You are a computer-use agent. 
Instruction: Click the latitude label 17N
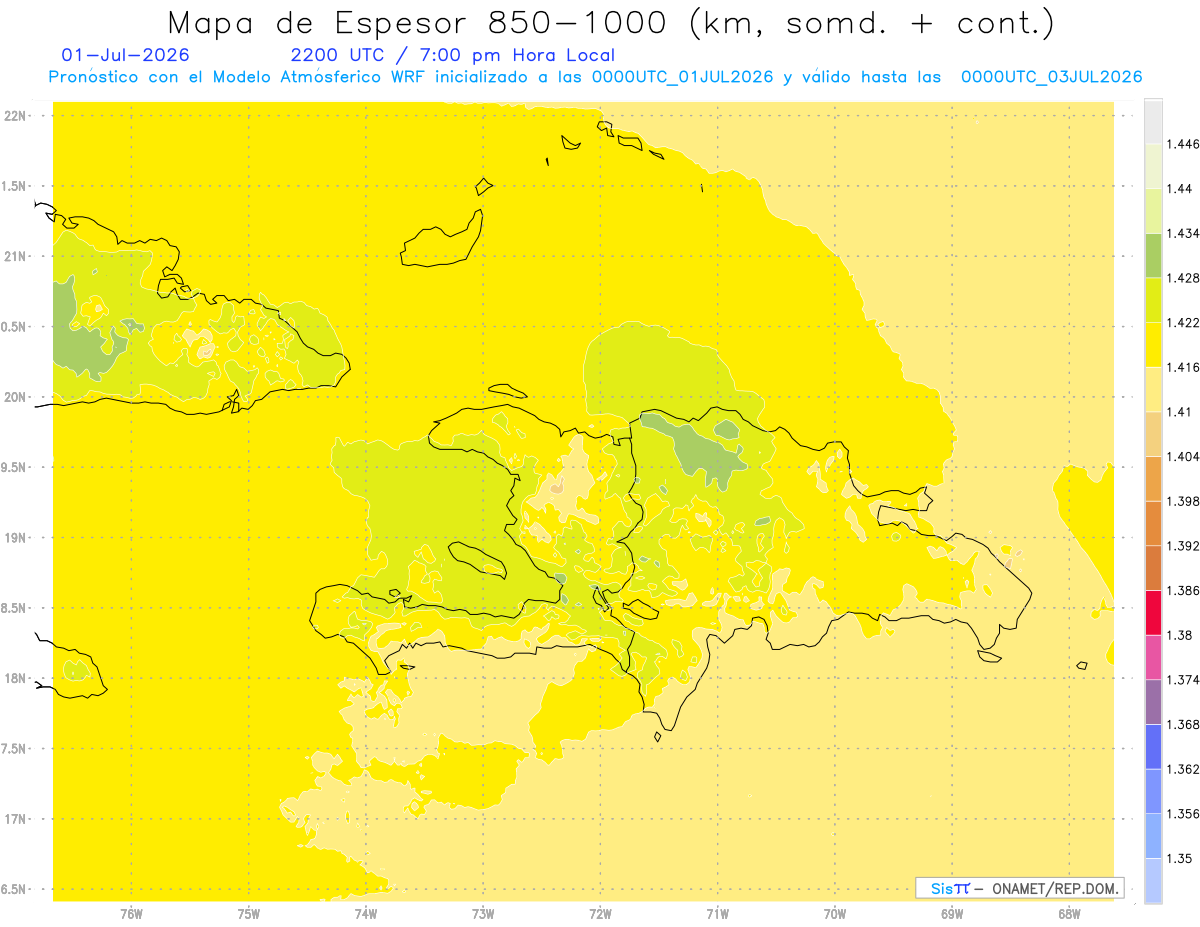pos(17,819)
